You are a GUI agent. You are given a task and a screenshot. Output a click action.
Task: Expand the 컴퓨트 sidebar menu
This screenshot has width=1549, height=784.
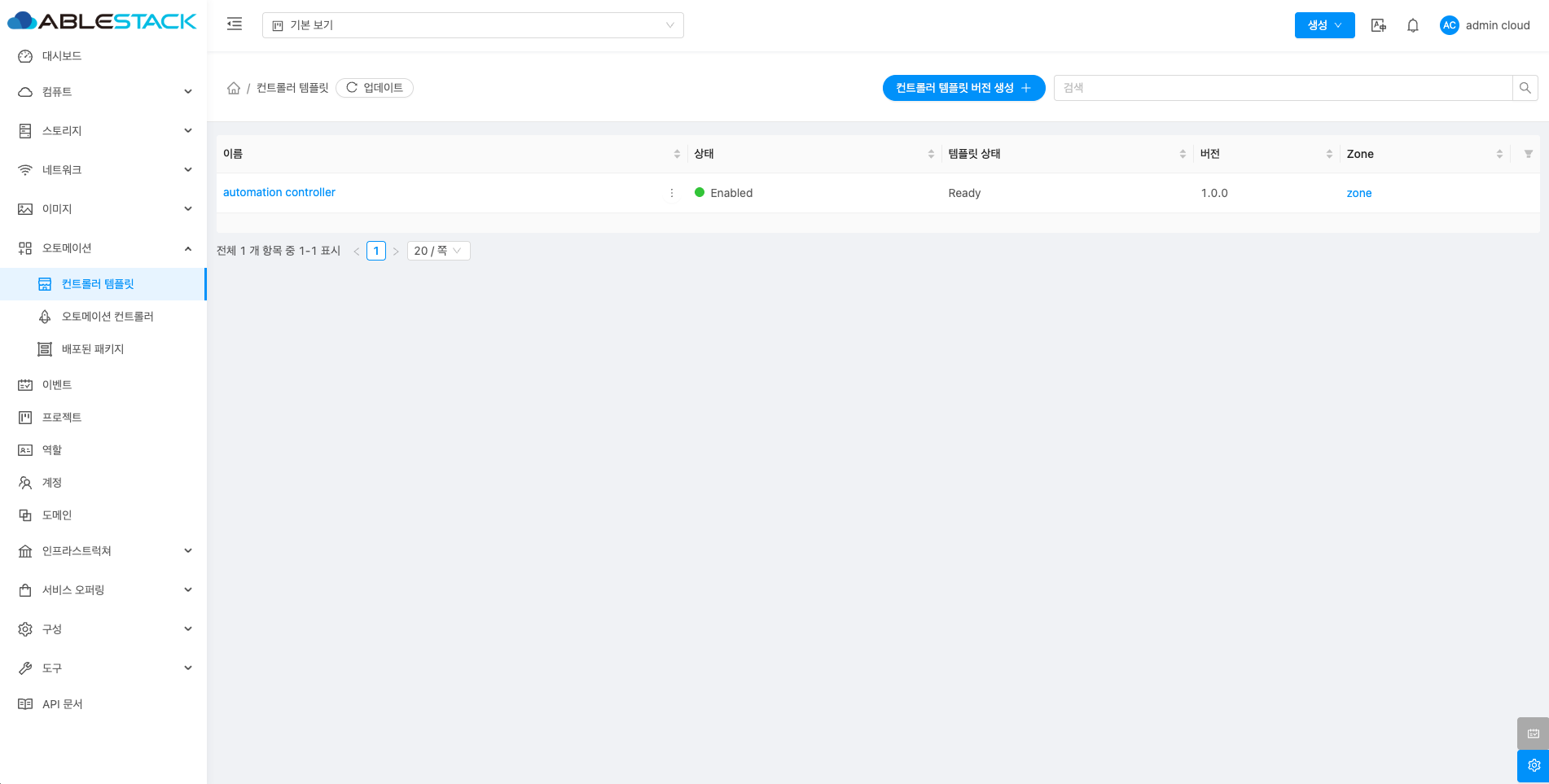click(103, 92)
